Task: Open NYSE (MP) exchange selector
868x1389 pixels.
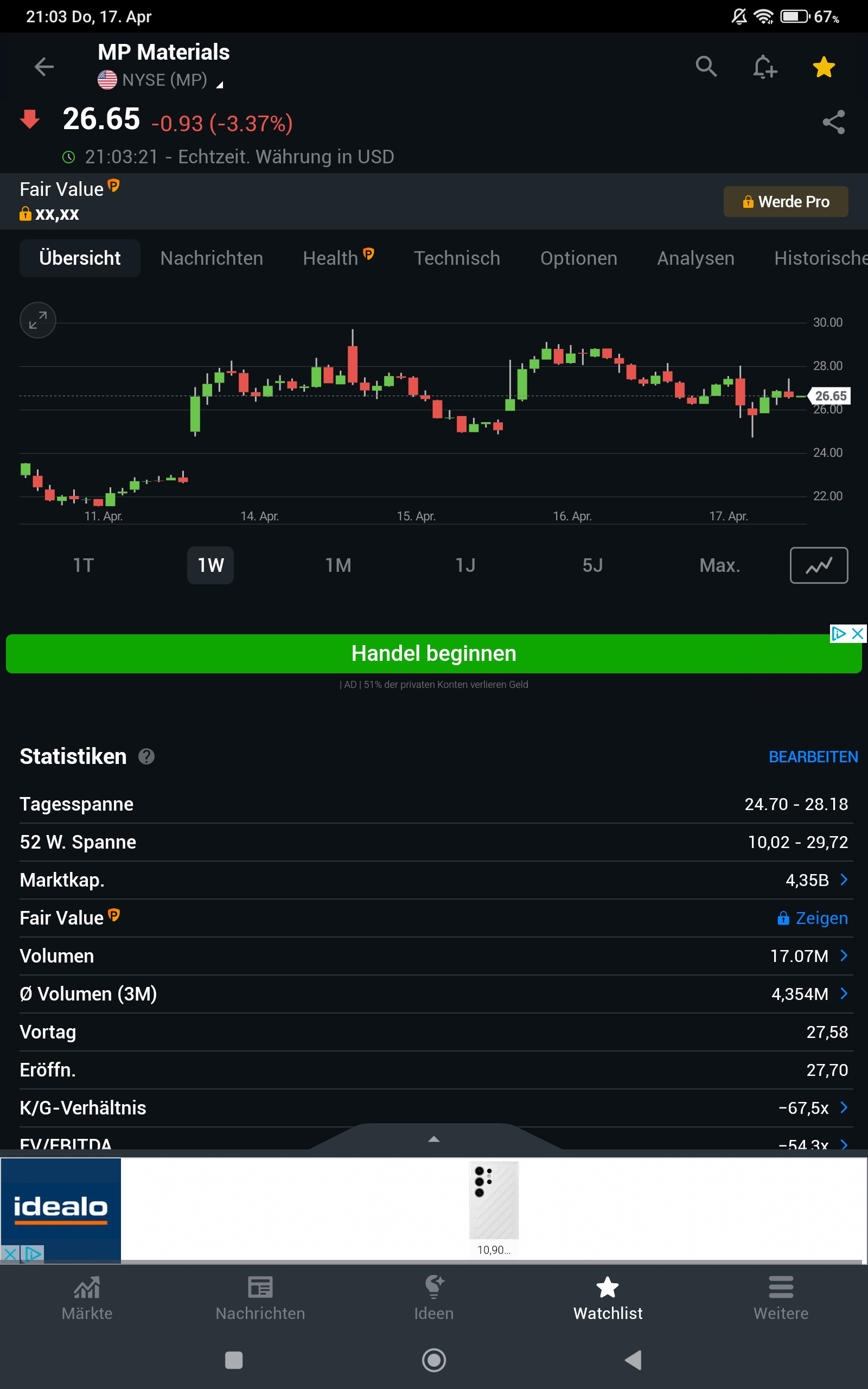Action: [164, 80]
